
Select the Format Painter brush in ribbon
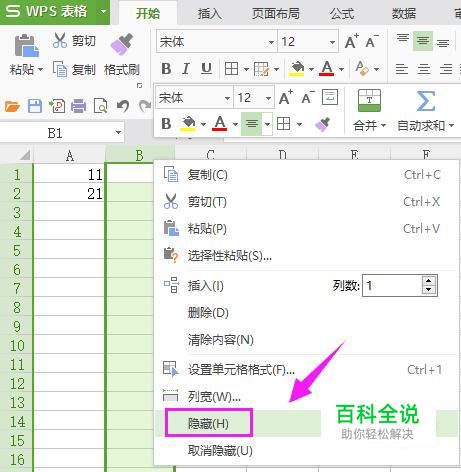click(122, 44)
